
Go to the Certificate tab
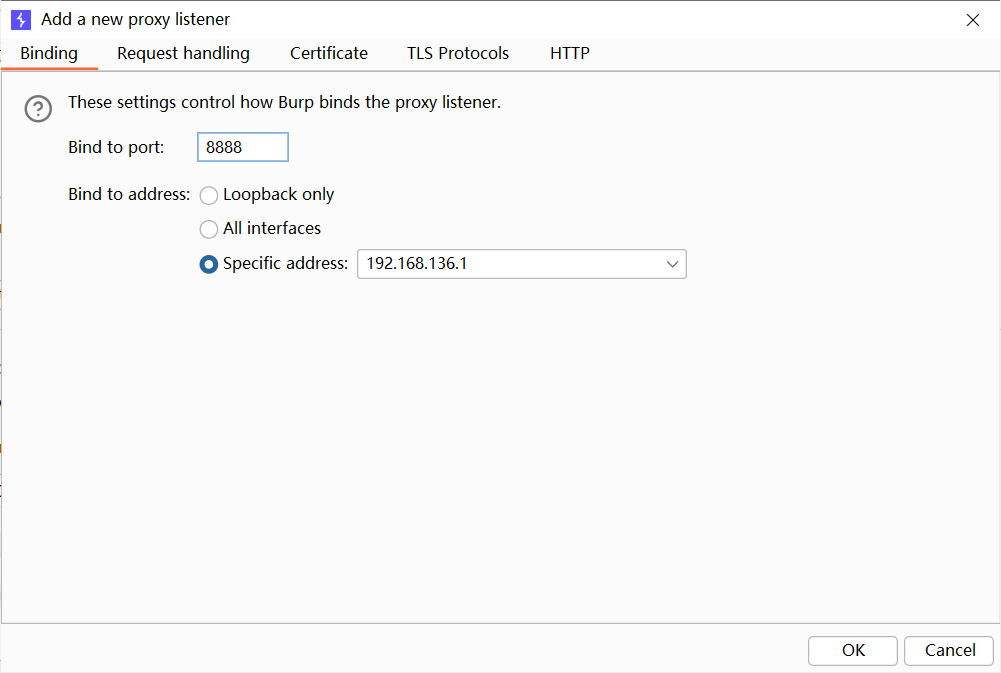tap(329, 54)
